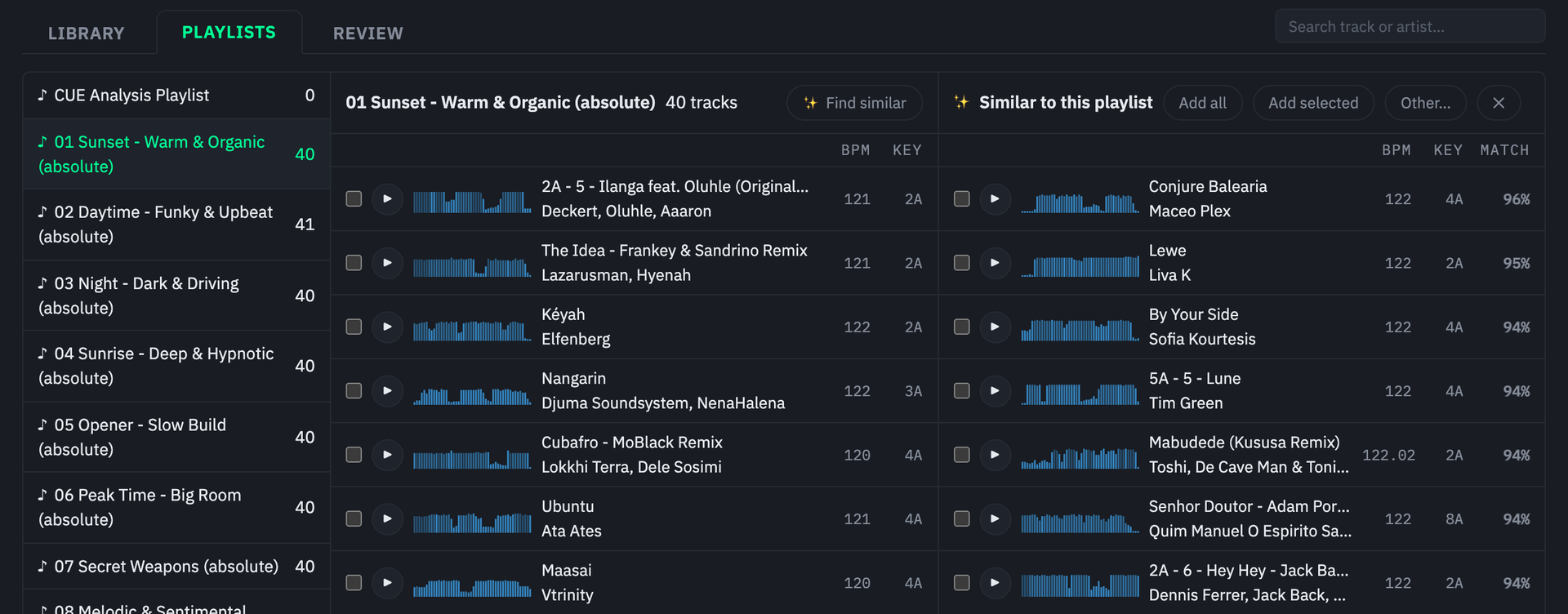Play Mabudede Kususa Remix

pyautogui.click(x=996, y=455)
